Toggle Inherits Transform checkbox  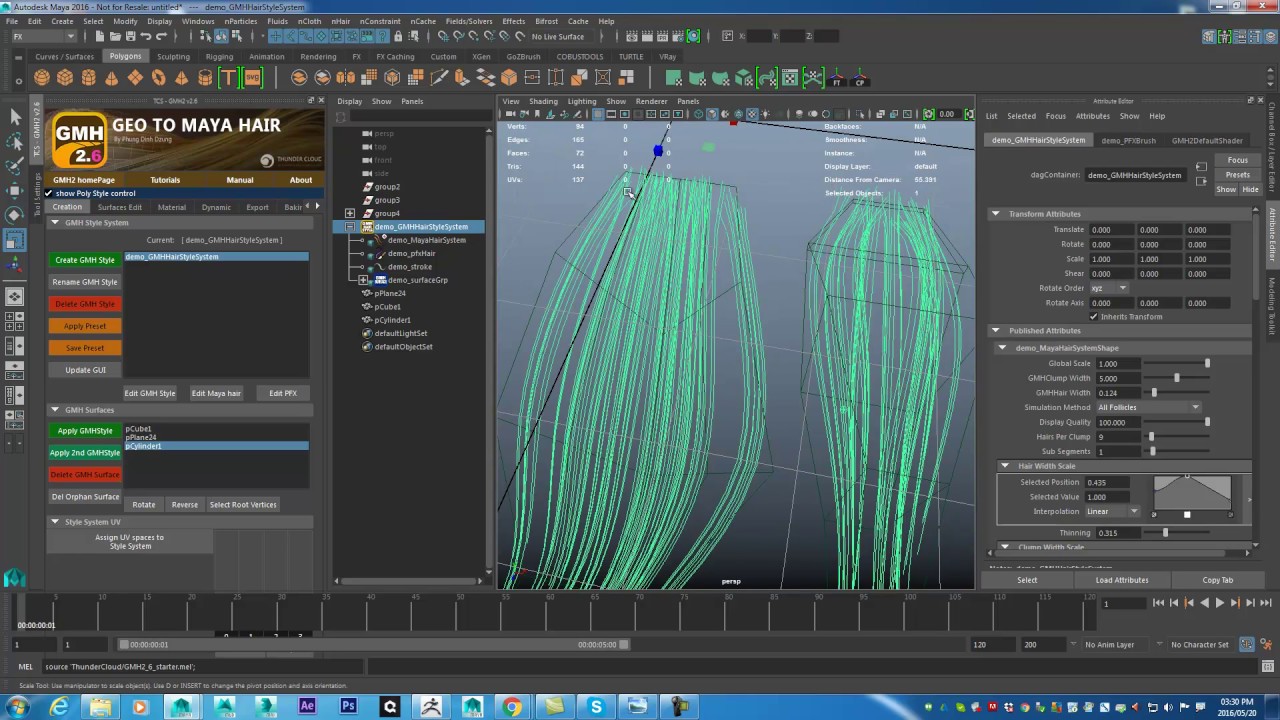tap(1094, 317)
